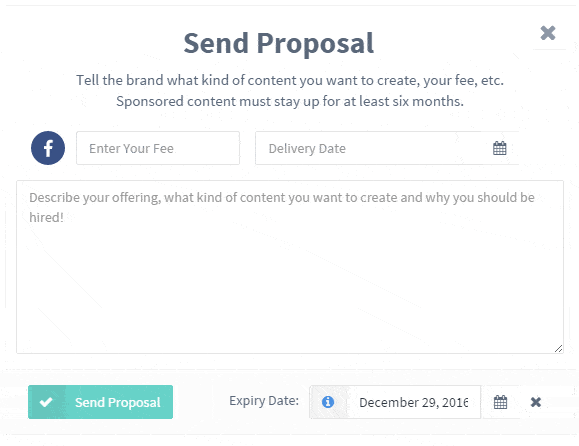This screenshot has width=579, height=446.
Task: Clear the Expiry Date with X icon
Action: point(536,402)
